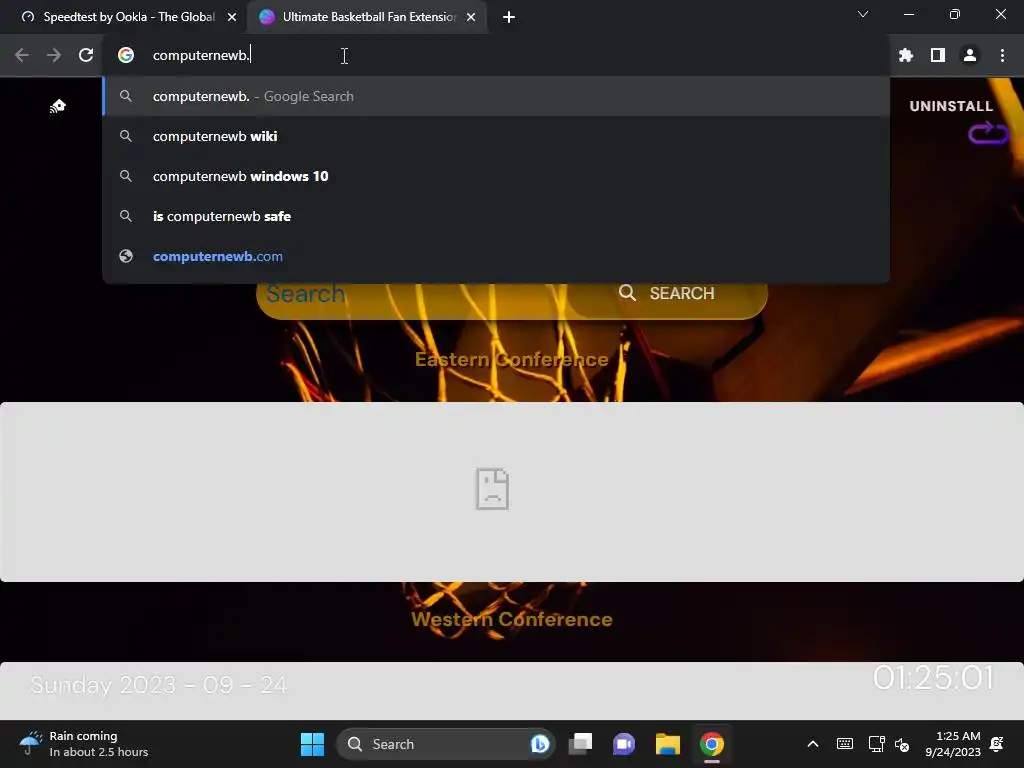This screenshot has width=1024, height=768.
Task: Open the Extensions puzzle menu
Action: [x=905, y=56]
